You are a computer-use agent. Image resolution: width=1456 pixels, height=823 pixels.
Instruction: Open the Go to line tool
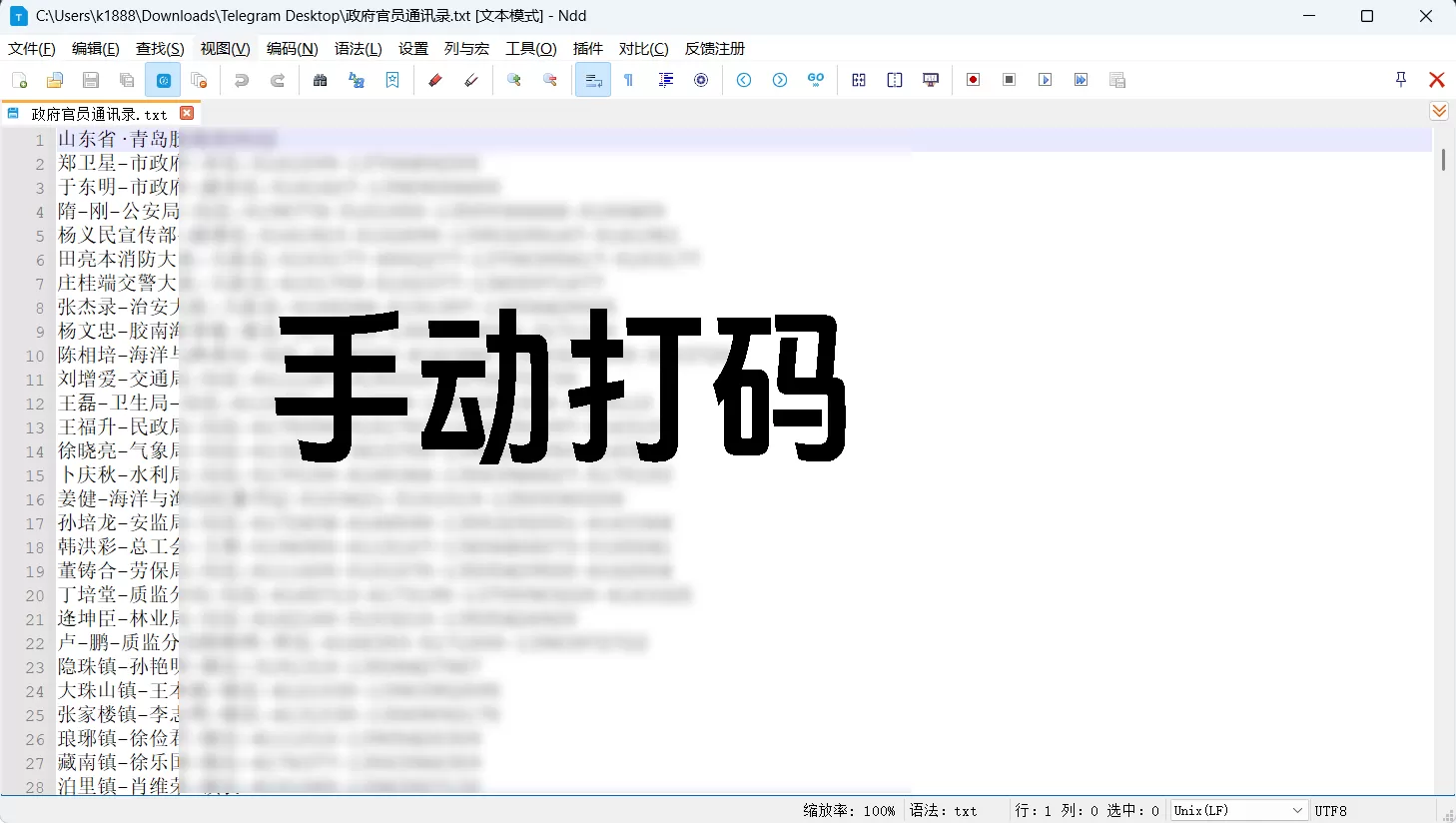click(x=816, y=80)
